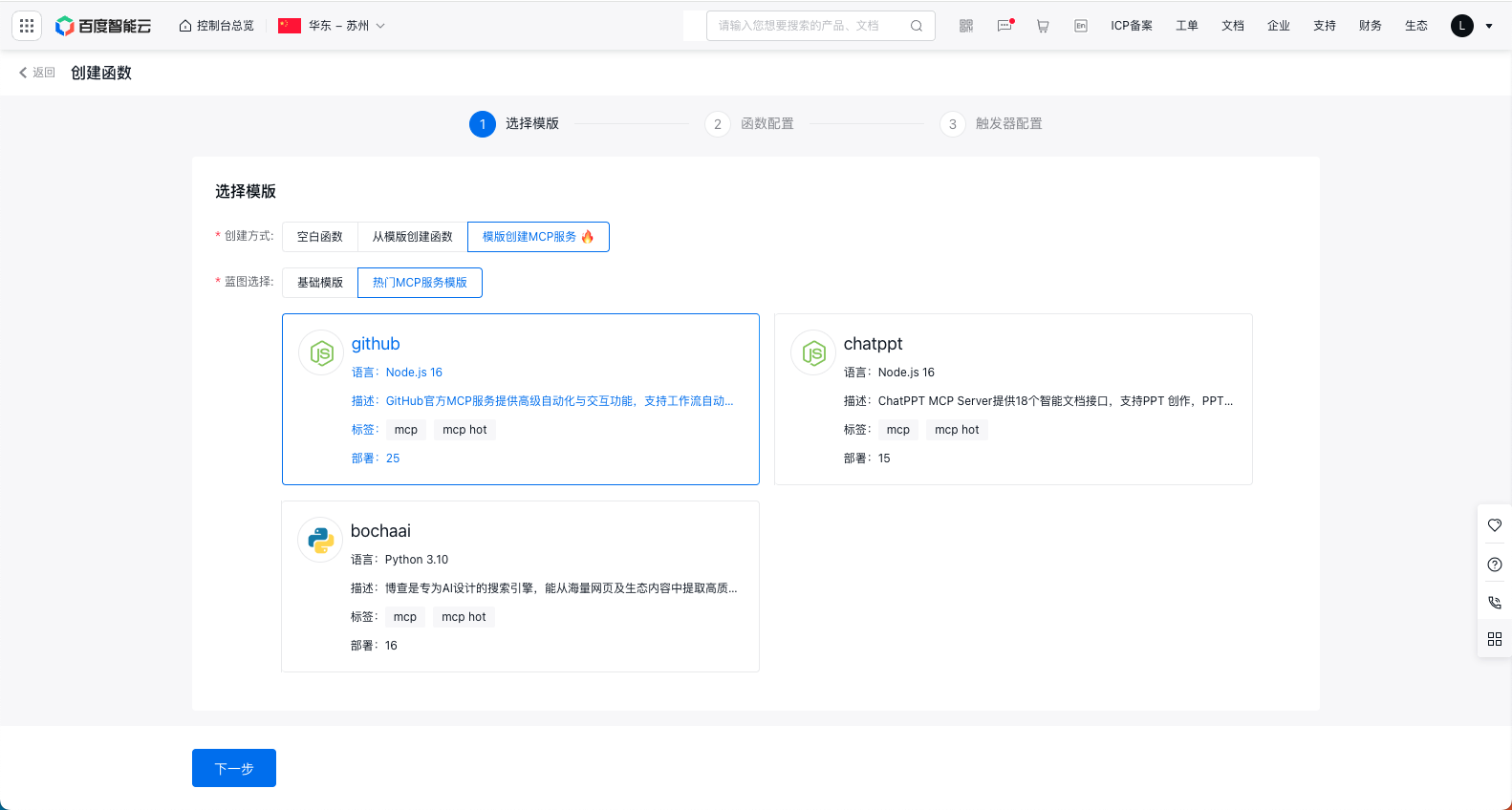The image size is (1512, 810).
Task: Select step 2 函数配置
Action: (x=749, y=124)
